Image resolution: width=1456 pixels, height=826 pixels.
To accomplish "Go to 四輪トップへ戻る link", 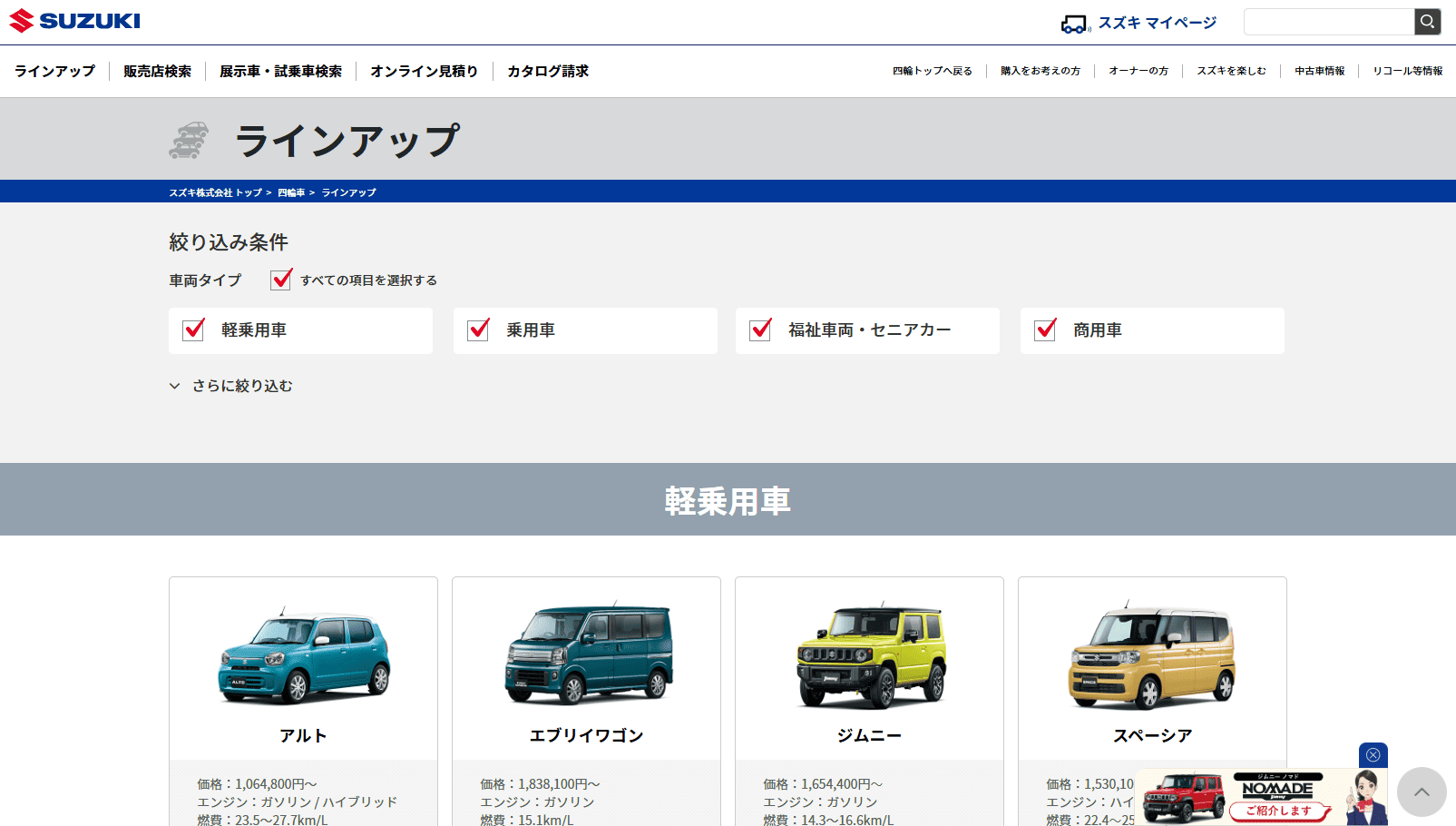I will [x=932, y=71].
